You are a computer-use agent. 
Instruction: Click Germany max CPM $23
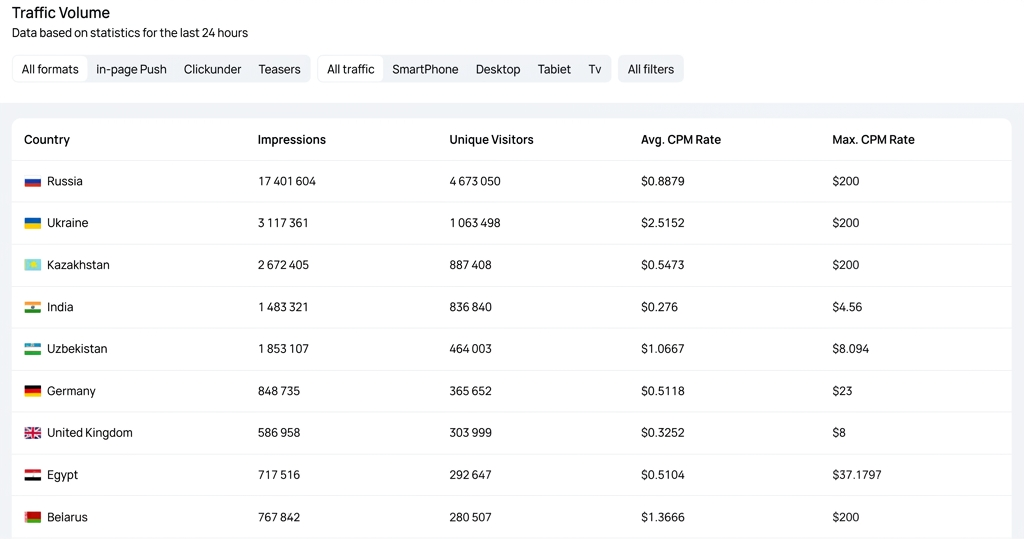(842, 391)
